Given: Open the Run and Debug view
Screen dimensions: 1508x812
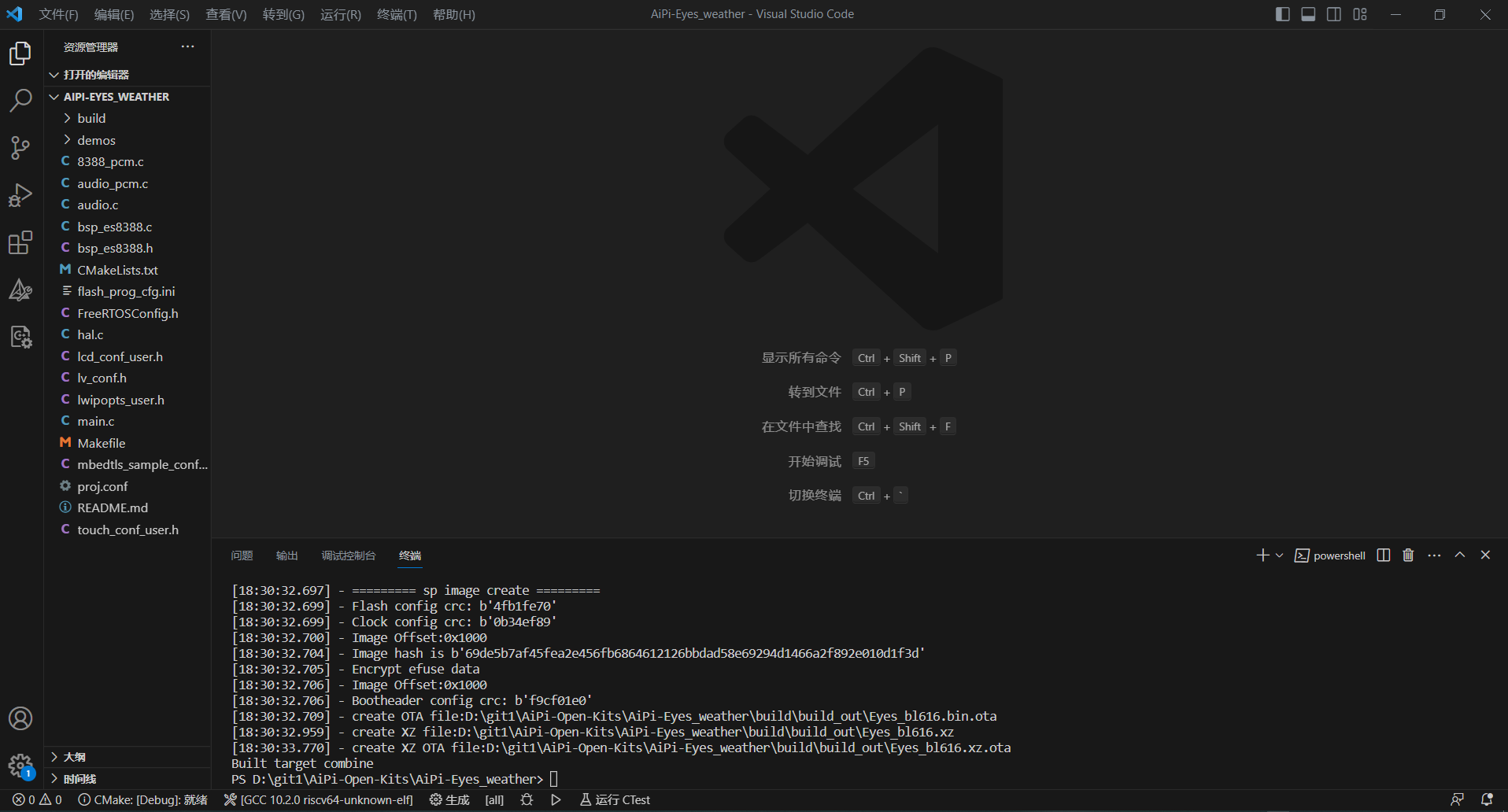Looking at the screenshot, I should tap(20, 195).
